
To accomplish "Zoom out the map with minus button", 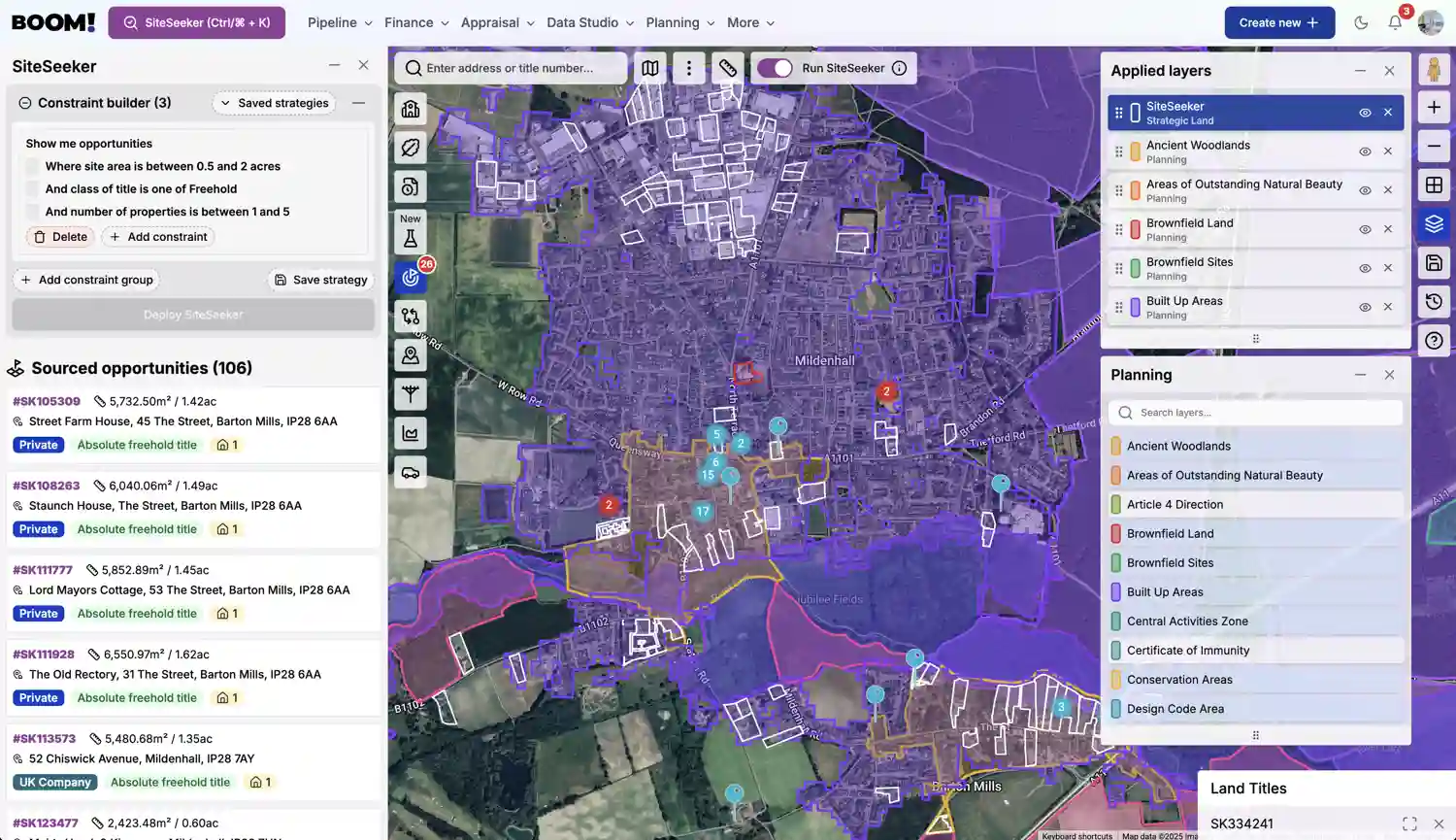I will coord(1434,147).
